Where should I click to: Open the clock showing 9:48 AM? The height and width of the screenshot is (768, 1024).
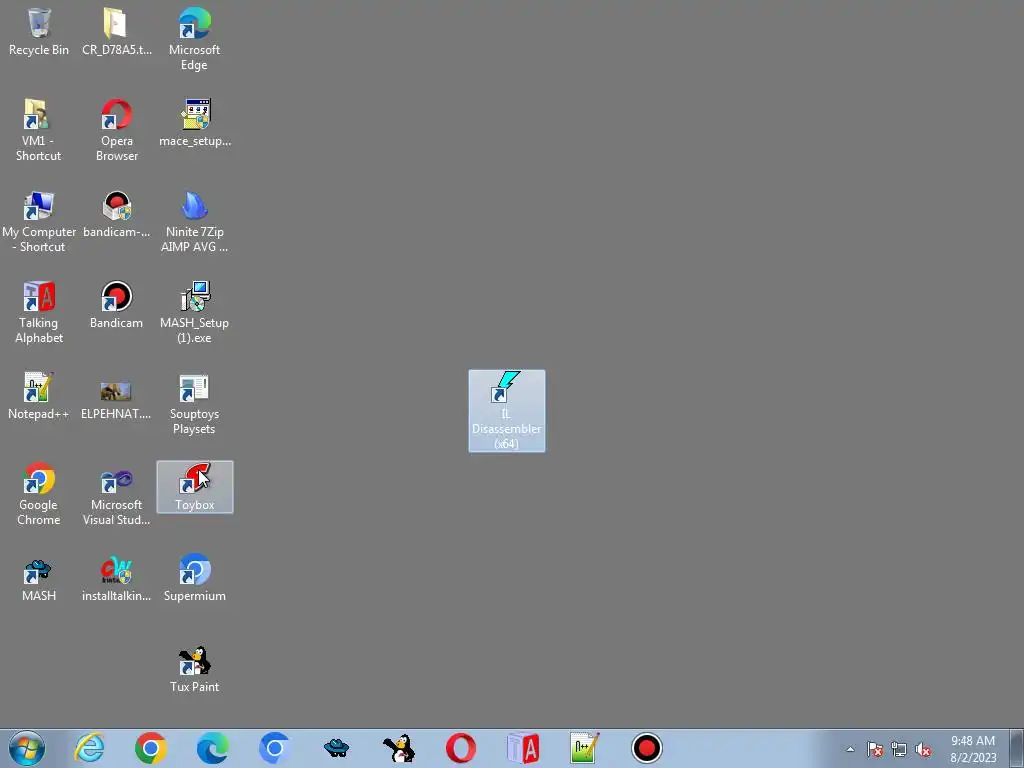tap(973, 749)
